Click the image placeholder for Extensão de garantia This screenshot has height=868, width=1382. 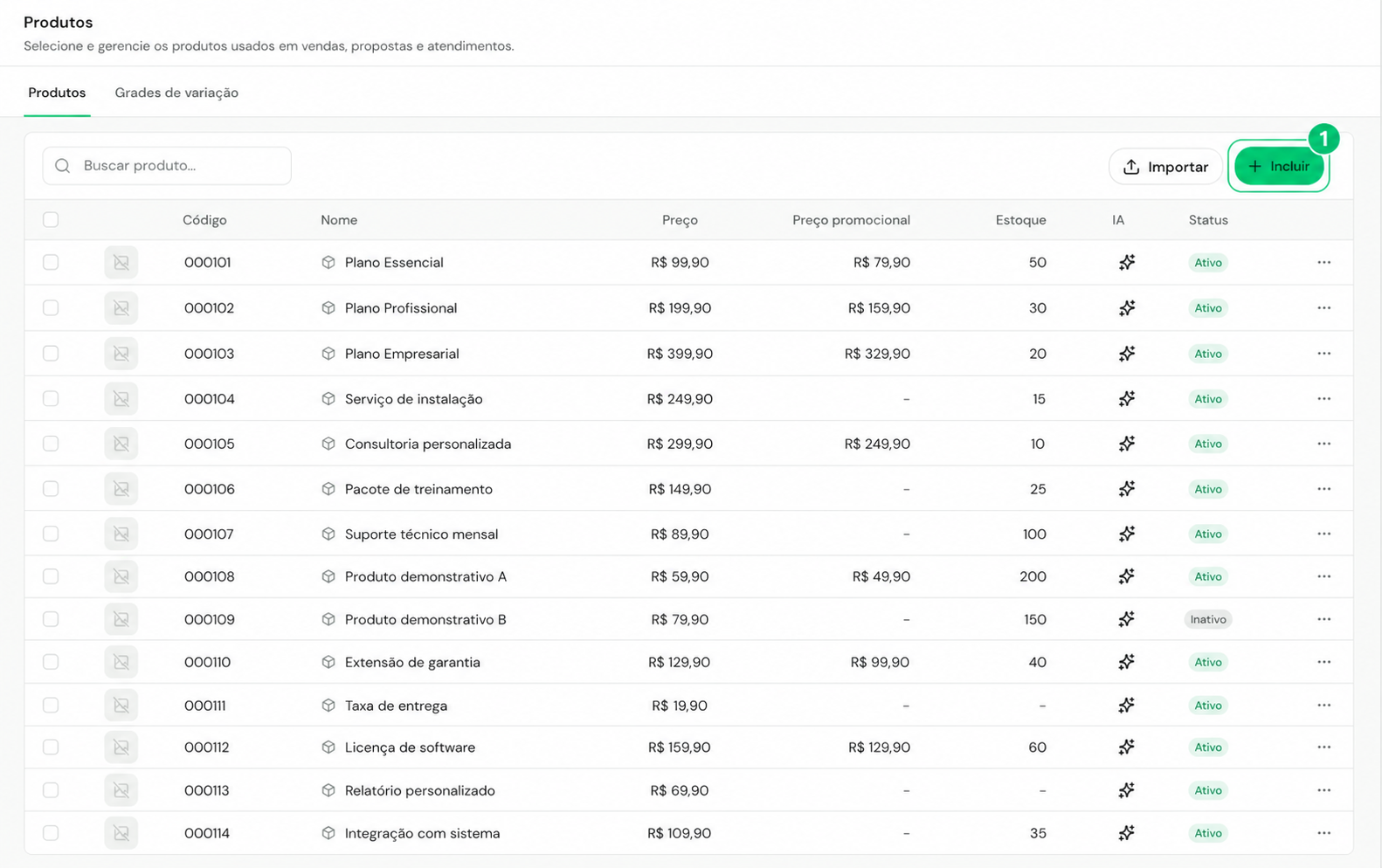[x=121, y=662]
